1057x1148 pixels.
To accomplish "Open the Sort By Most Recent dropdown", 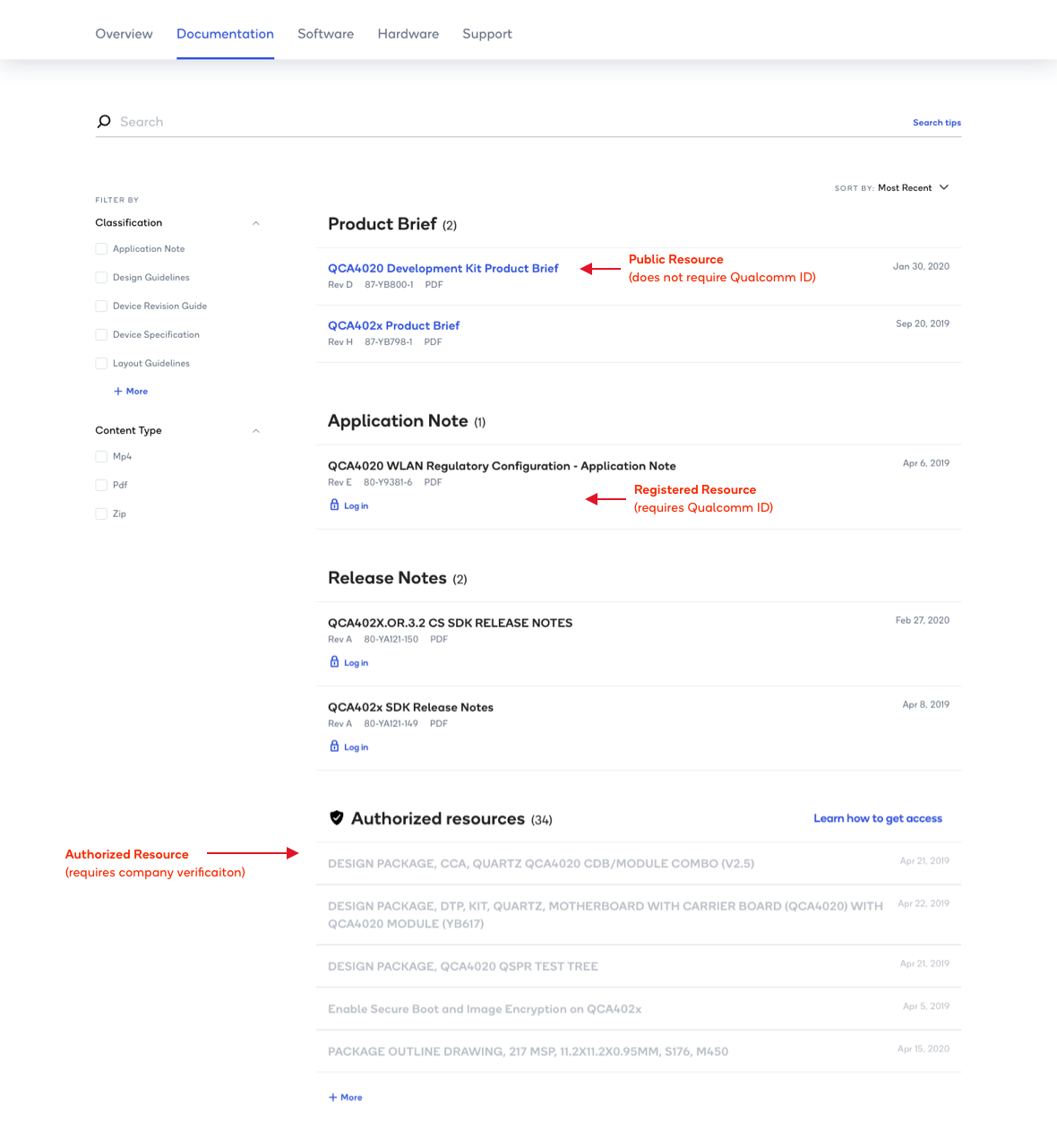I will 913,188.
